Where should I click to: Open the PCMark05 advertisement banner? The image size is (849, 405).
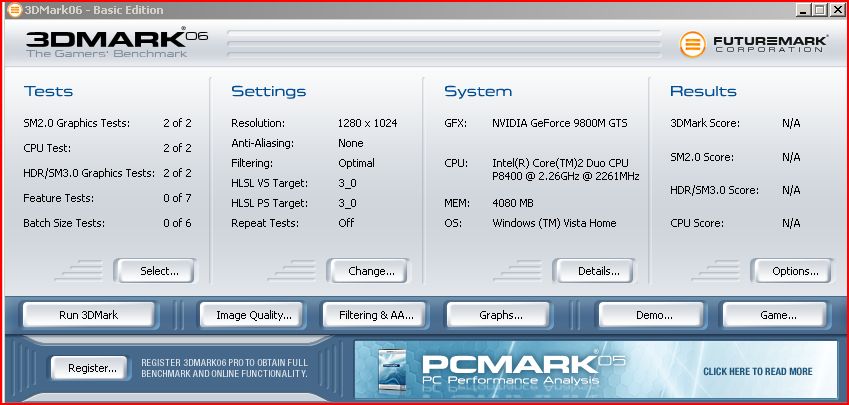596,370
